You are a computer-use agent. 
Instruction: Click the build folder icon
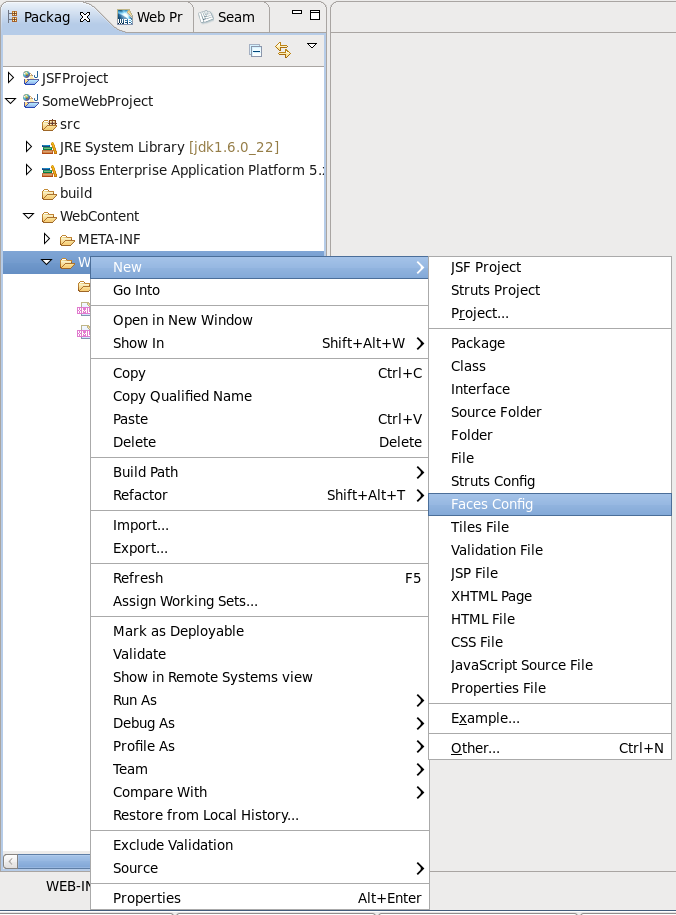tap(49, 194)
